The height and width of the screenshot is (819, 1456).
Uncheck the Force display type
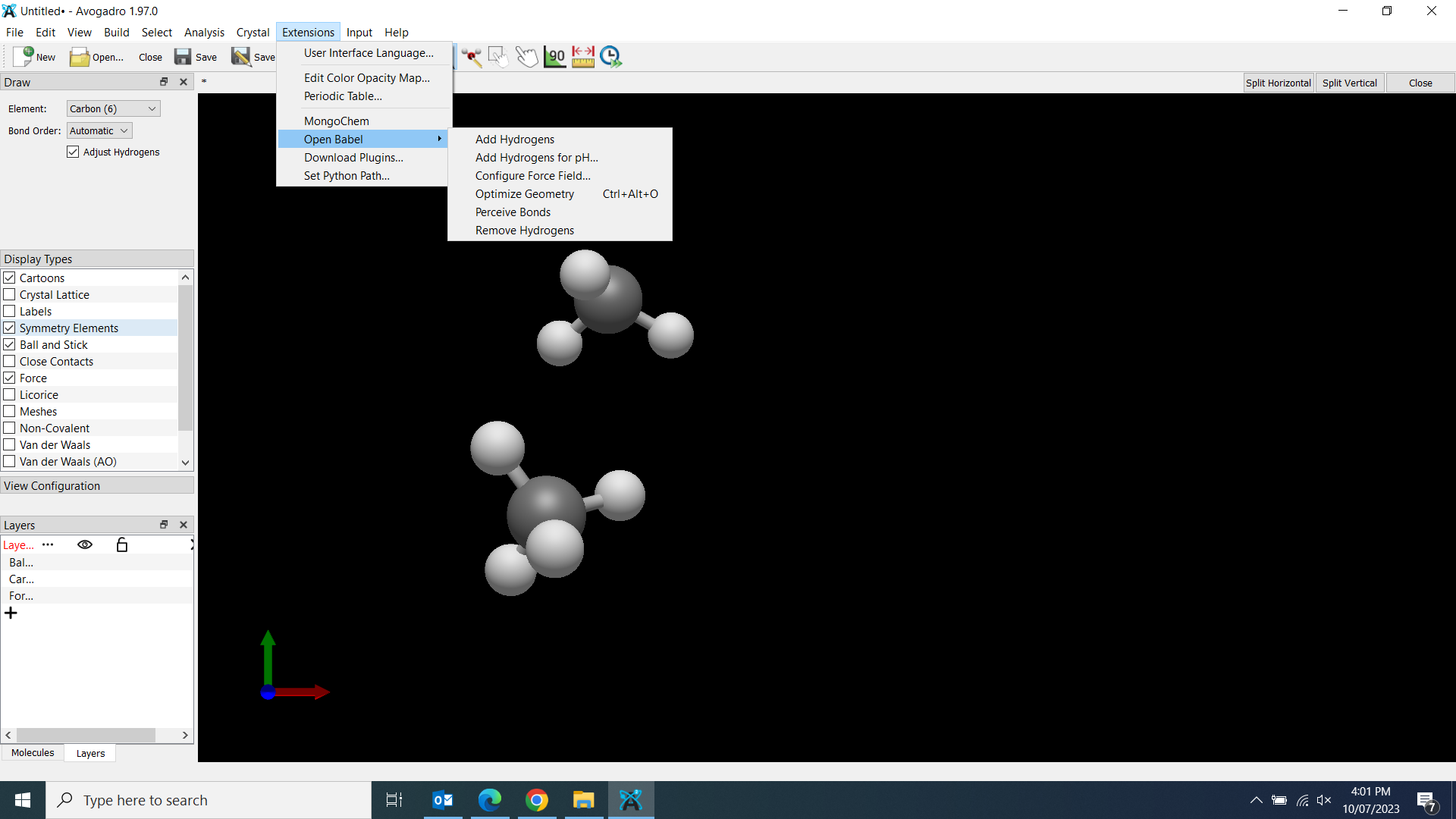[9, 378]
